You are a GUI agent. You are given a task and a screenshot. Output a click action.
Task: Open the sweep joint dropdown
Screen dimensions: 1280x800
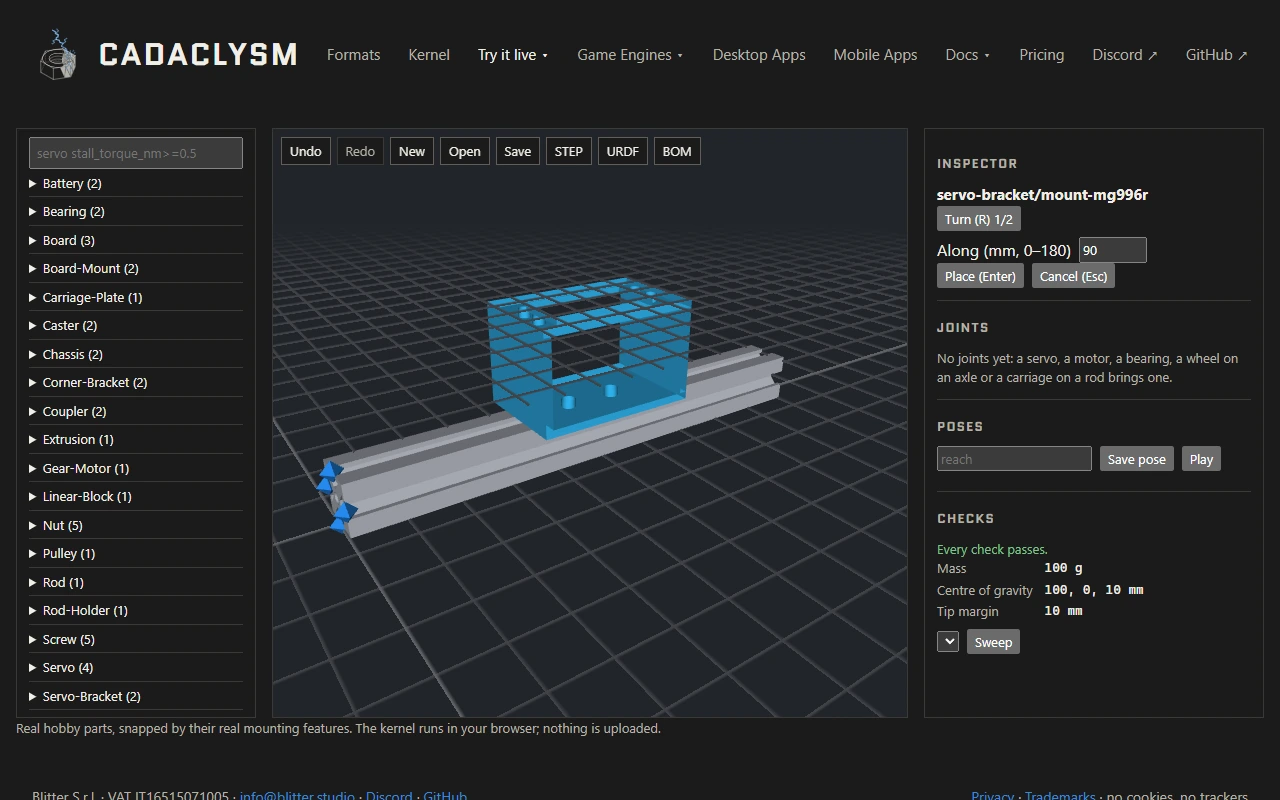pos(948,642)
